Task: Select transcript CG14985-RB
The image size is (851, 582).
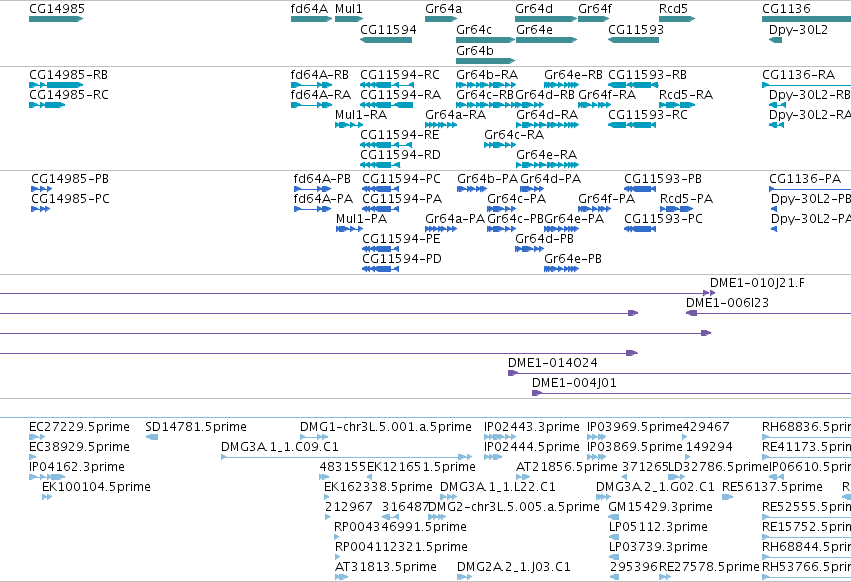Action: [56, 85]
